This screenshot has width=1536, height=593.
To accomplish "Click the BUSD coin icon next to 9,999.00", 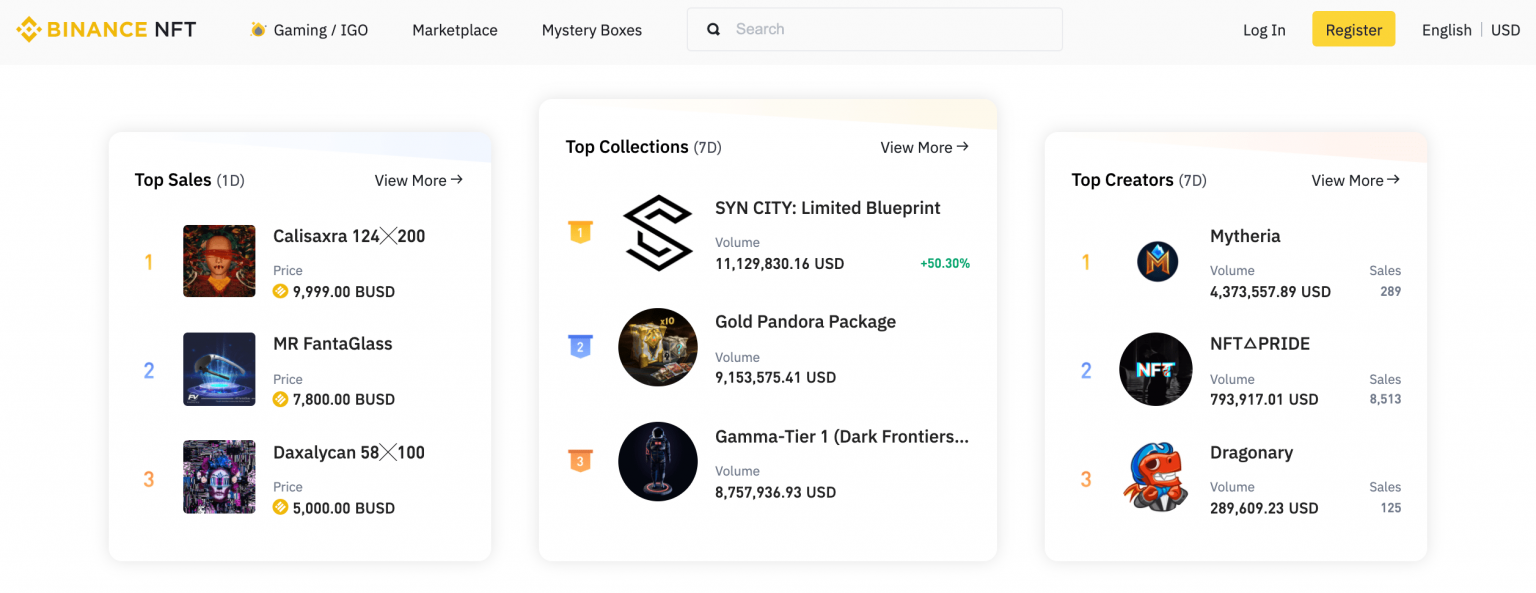I will click(x=282, y=291).
